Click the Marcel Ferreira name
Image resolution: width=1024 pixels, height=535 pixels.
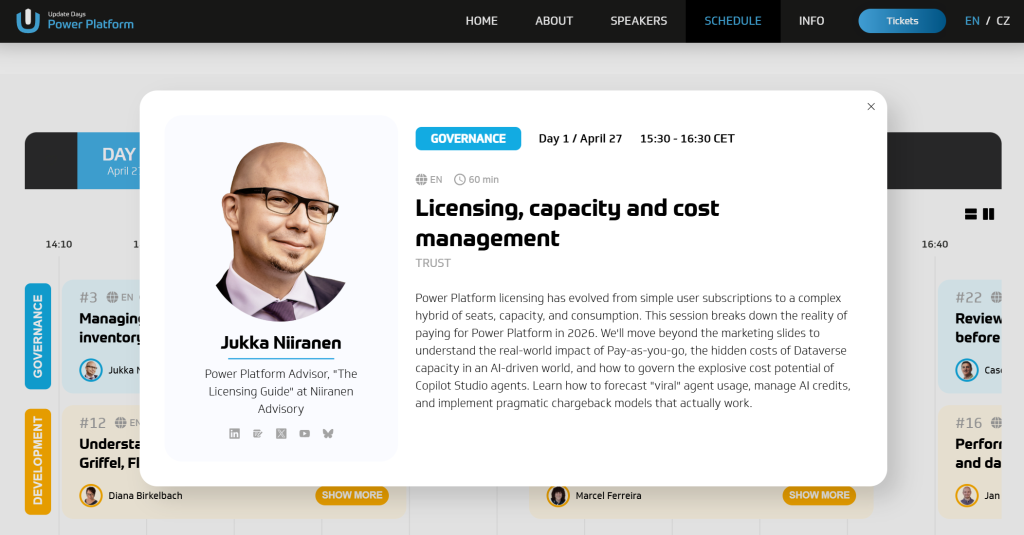tap(608, 496)
